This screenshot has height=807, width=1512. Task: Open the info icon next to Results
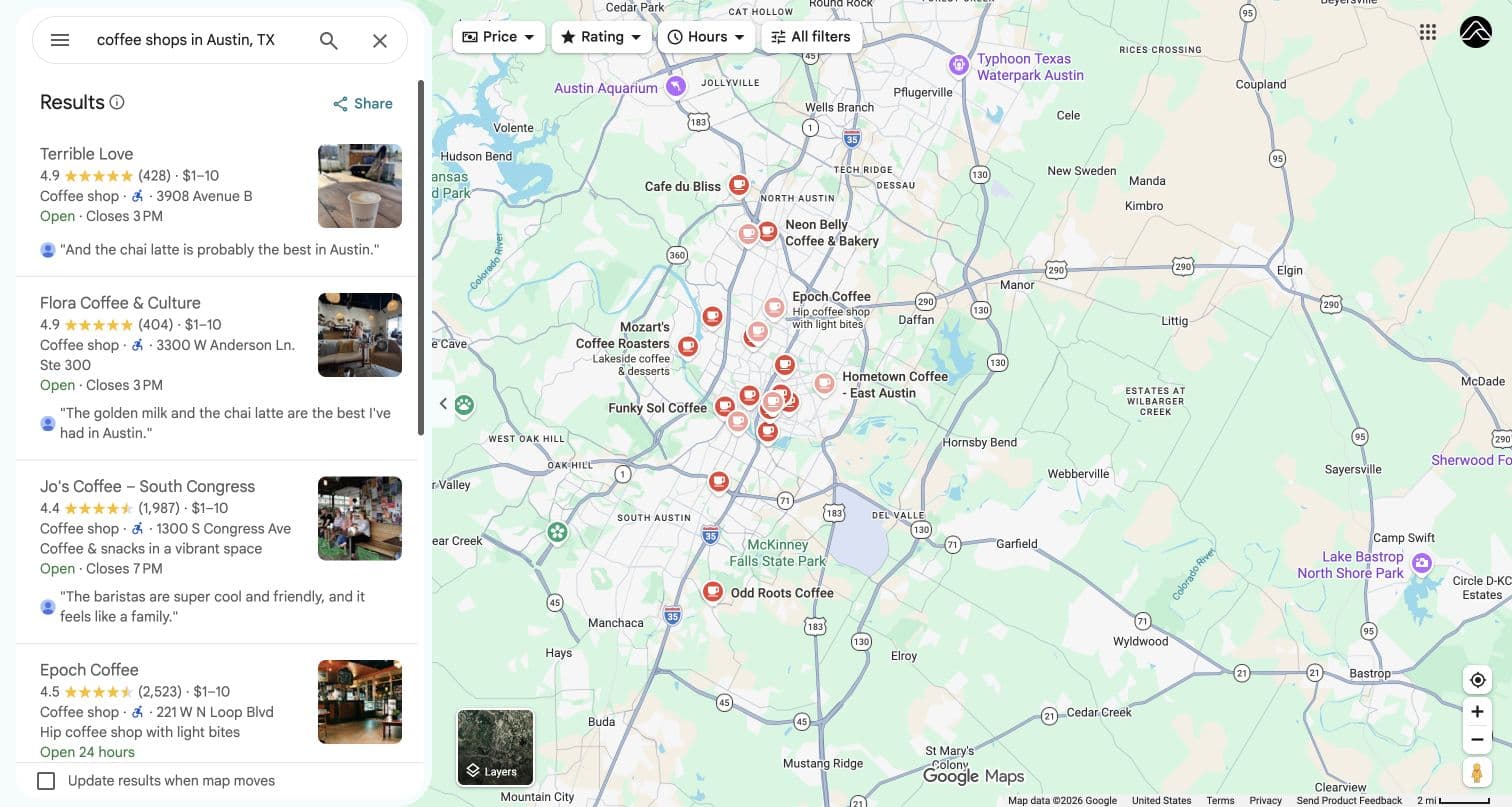[117, 102]
